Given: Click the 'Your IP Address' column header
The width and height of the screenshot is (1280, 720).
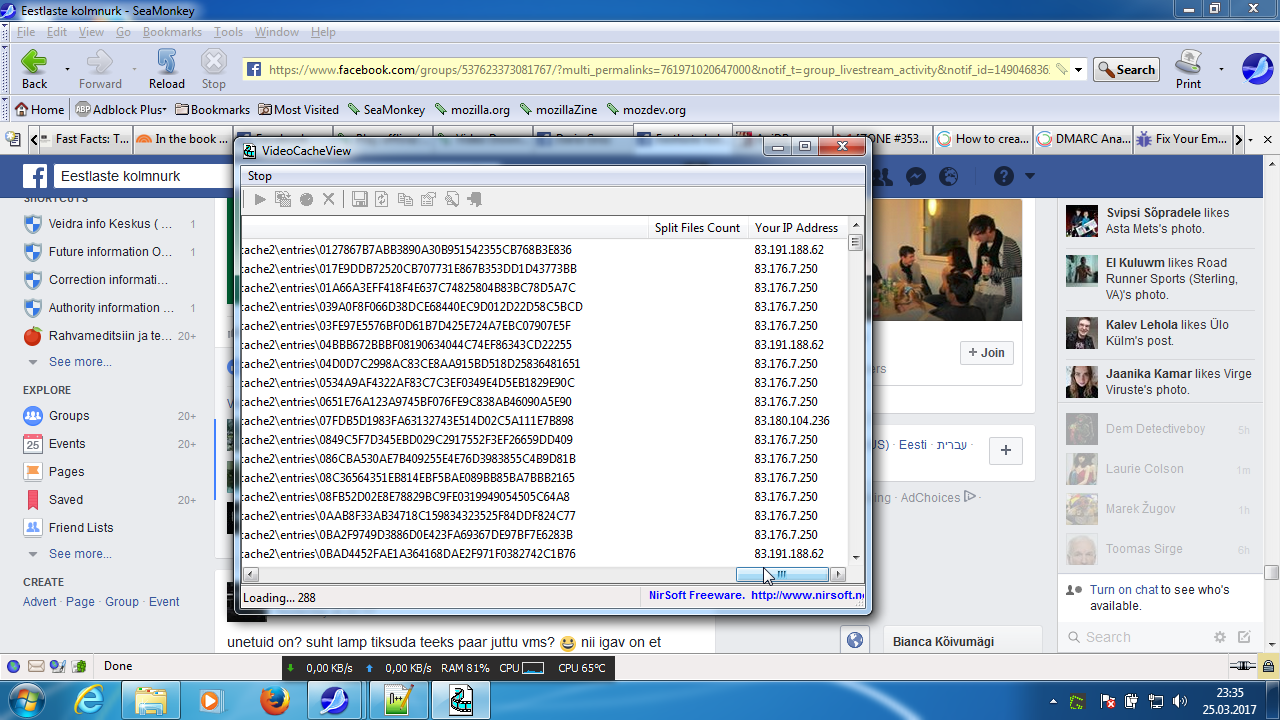Looking at the screenshot, I should tap(797, 228).
